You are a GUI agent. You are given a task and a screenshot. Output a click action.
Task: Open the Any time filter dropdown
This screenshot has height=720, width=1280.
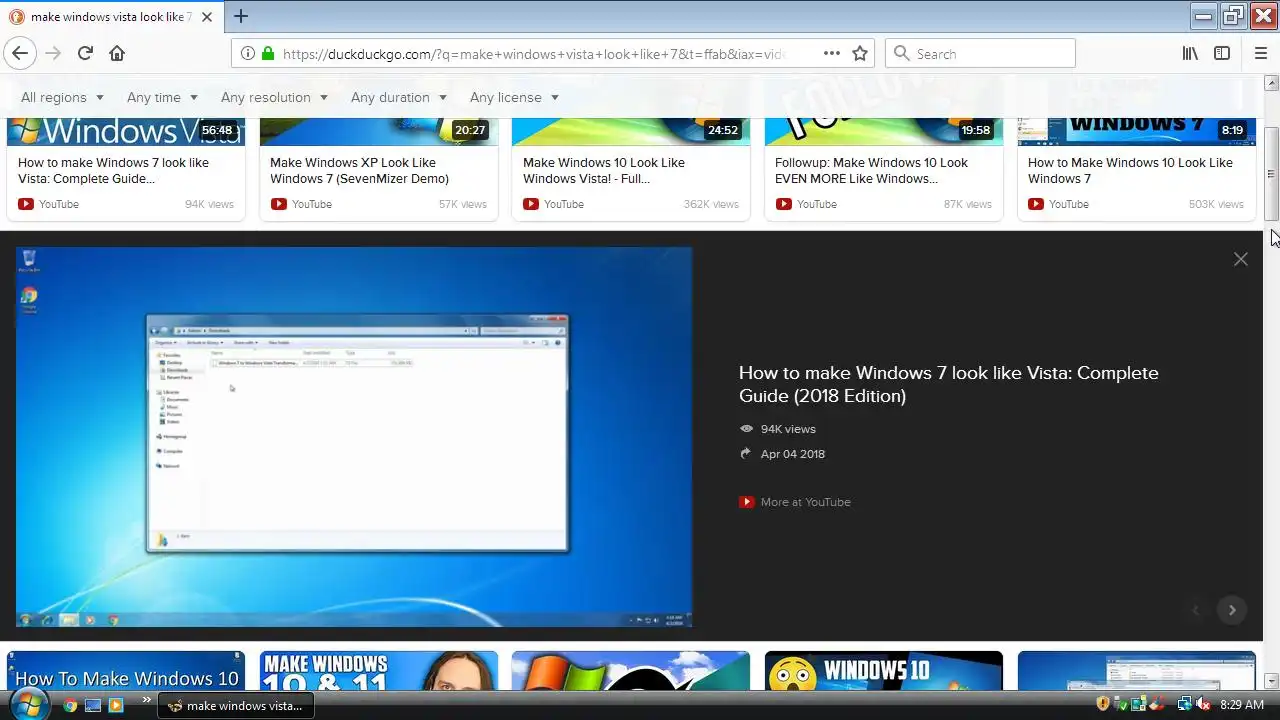(162, 97)
